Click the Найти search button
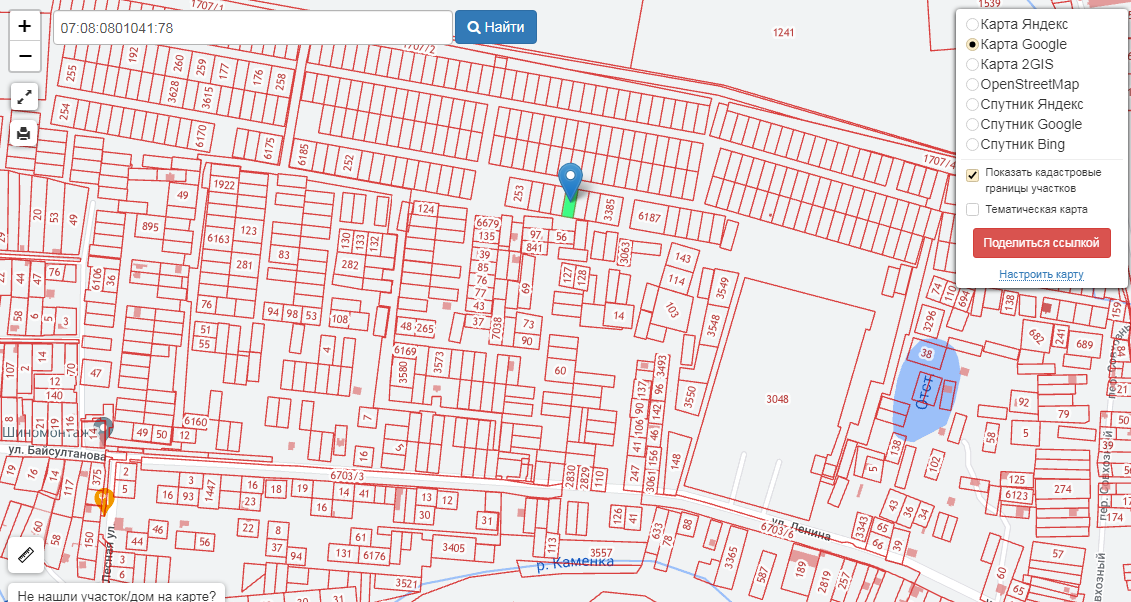Screen dimensions: 1131x602 click(x=496, y=27)
